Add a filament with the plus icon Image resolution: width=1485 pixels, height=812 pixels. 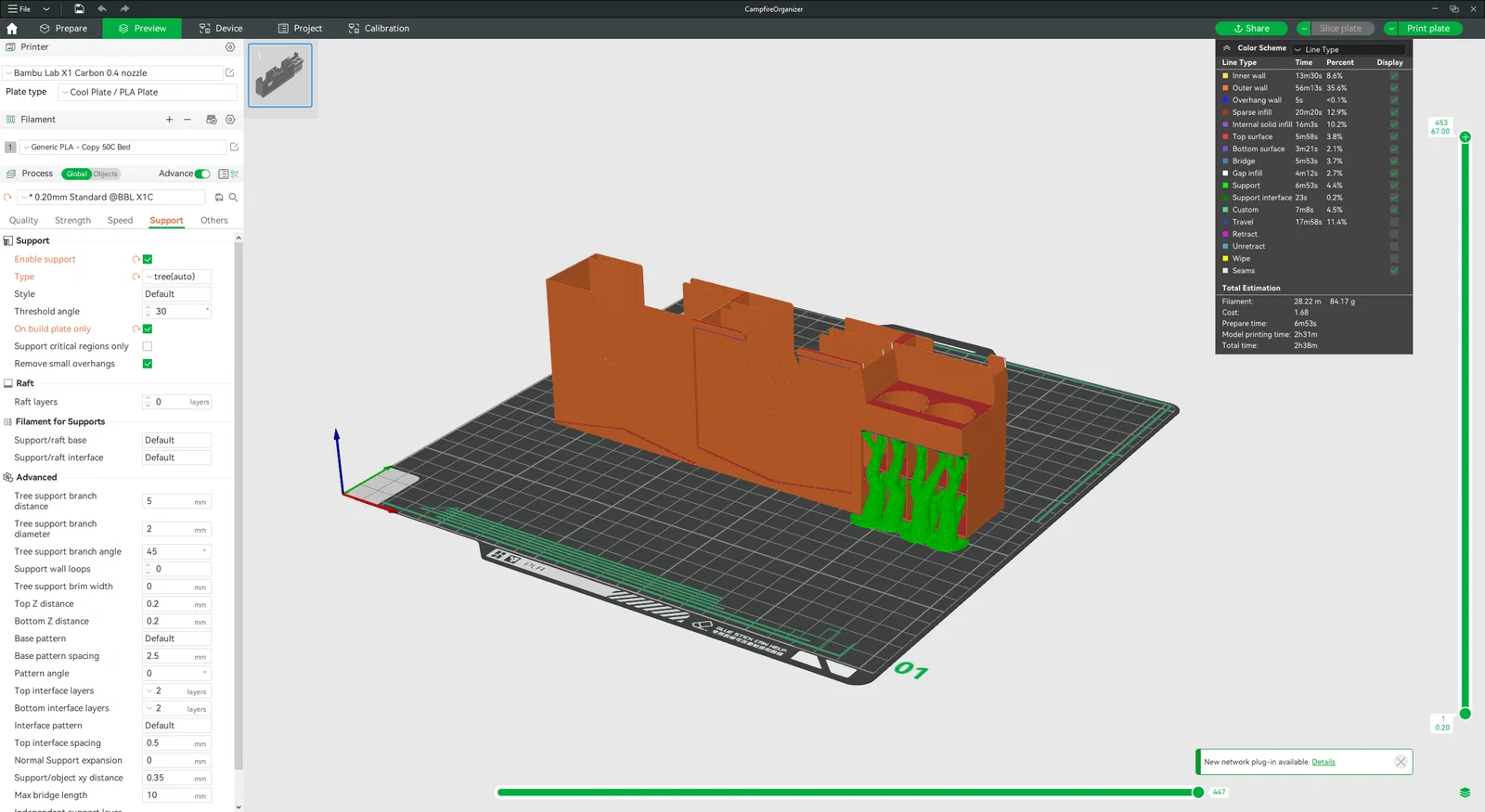[x=169, y=120]
